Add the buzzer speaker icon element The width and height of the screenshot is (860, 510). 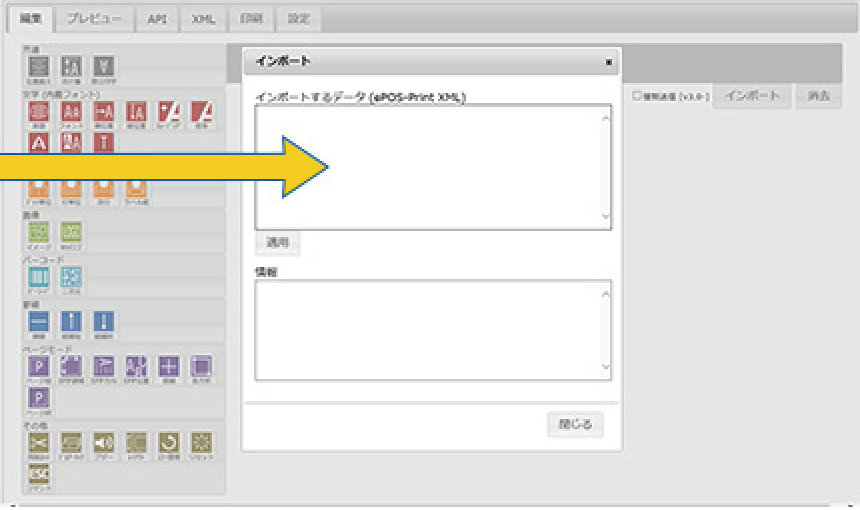(103, 442)
